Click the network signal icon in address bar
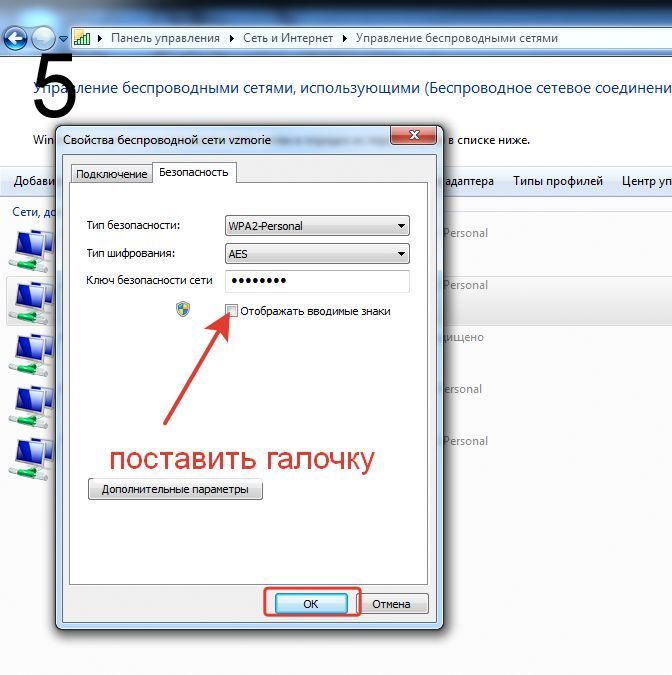 tap(82, 38)
